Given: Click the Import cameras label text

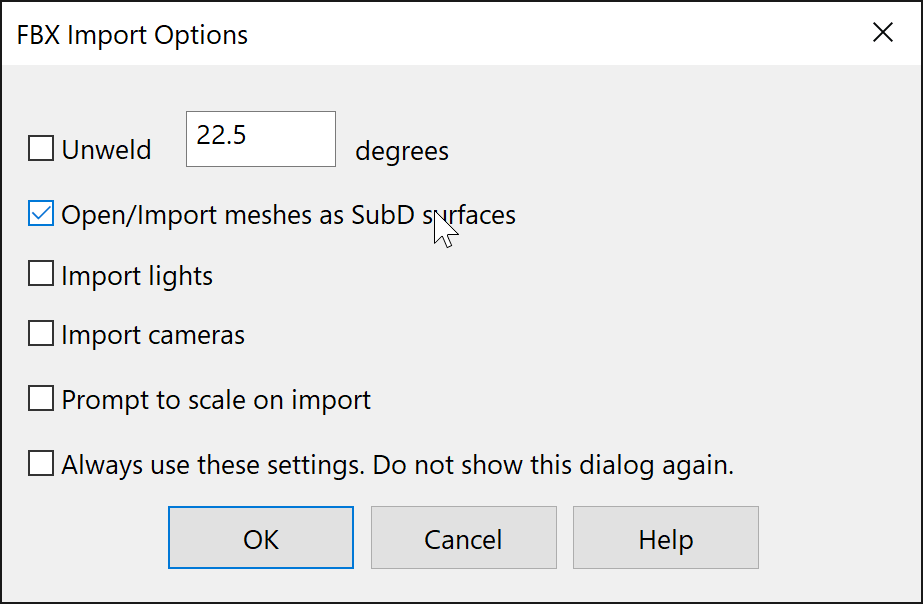Looking at the screenshot, I should [x=153, y=335].
